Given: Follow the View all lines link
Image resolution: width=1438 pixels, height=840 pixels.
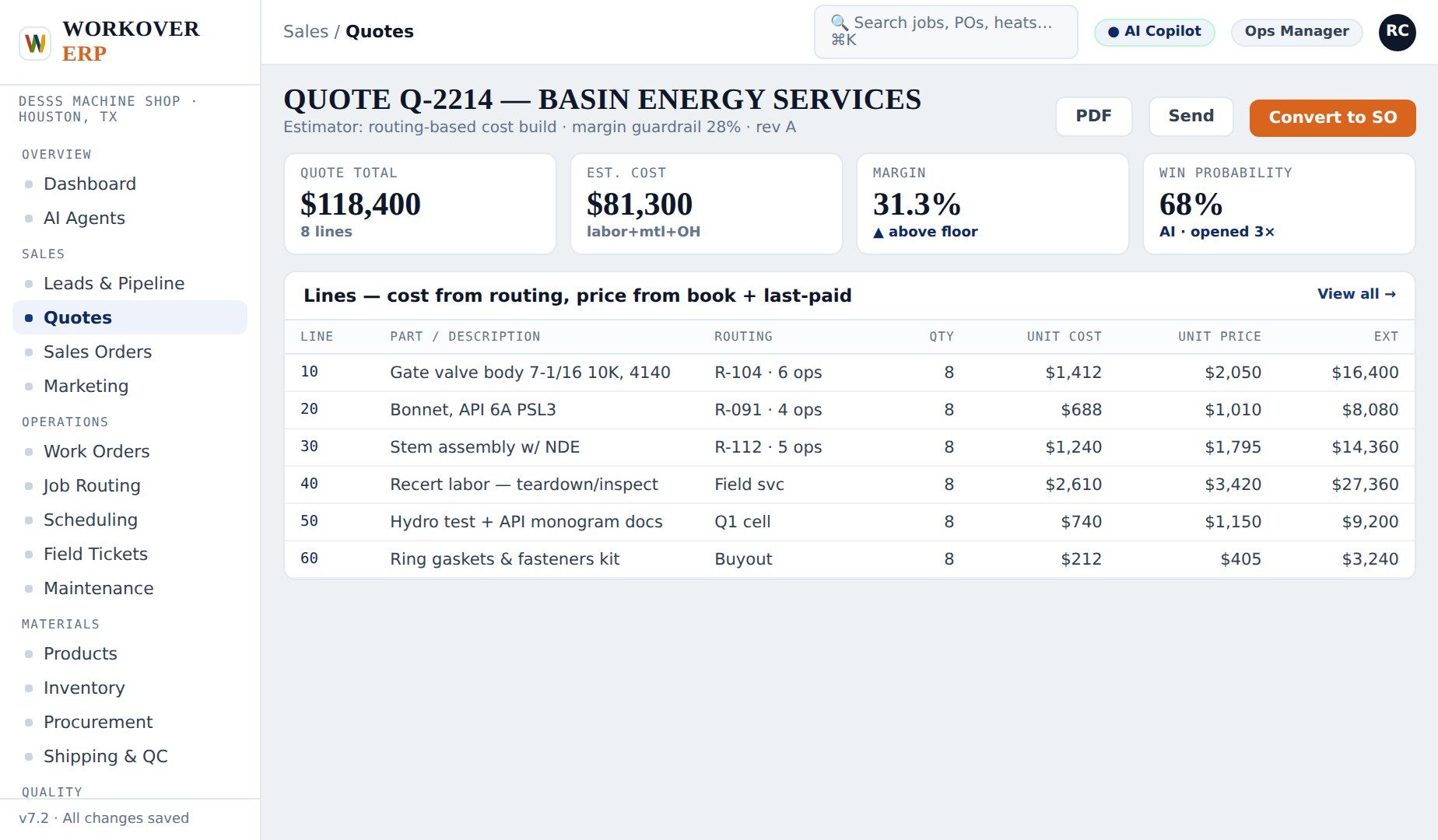Looking at the screenshot, I should 1356,294.
